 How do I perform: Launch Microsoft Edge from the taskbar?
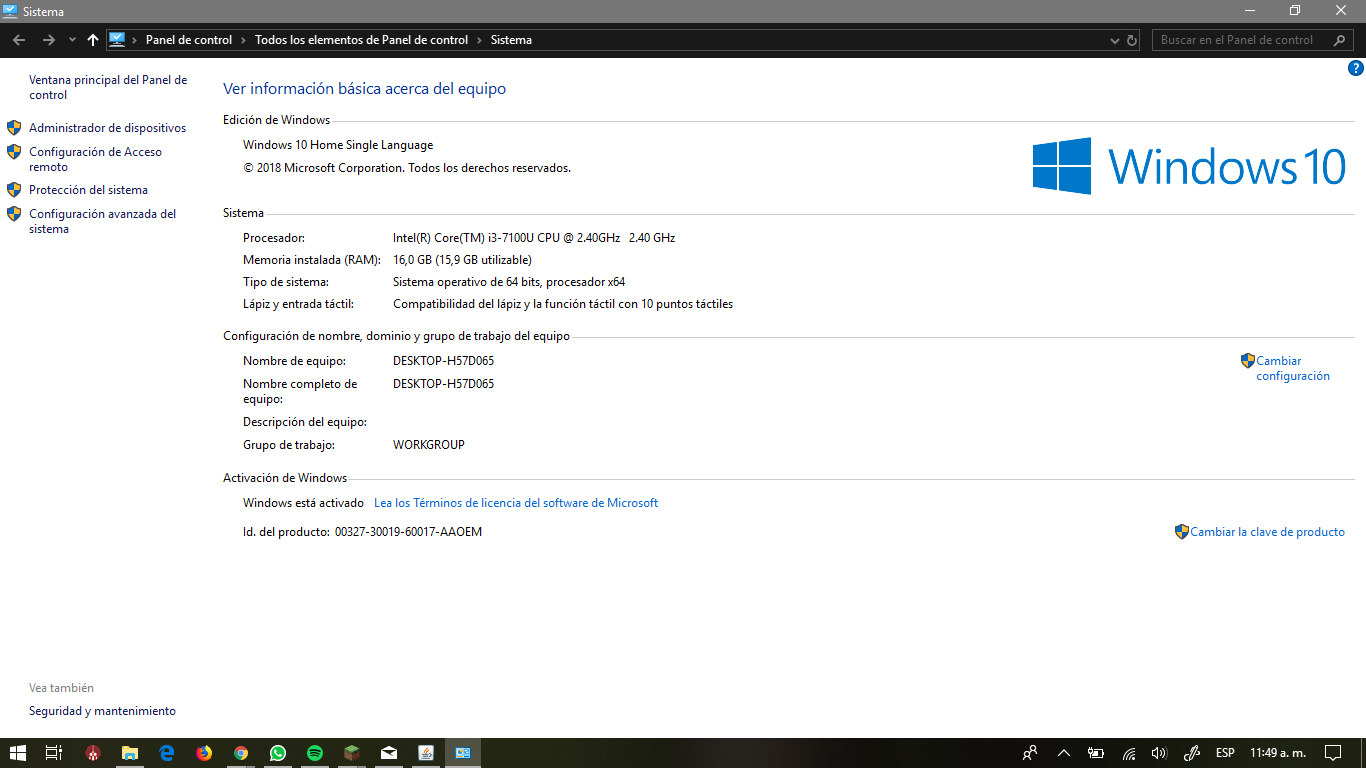click(x=167, y=753)
